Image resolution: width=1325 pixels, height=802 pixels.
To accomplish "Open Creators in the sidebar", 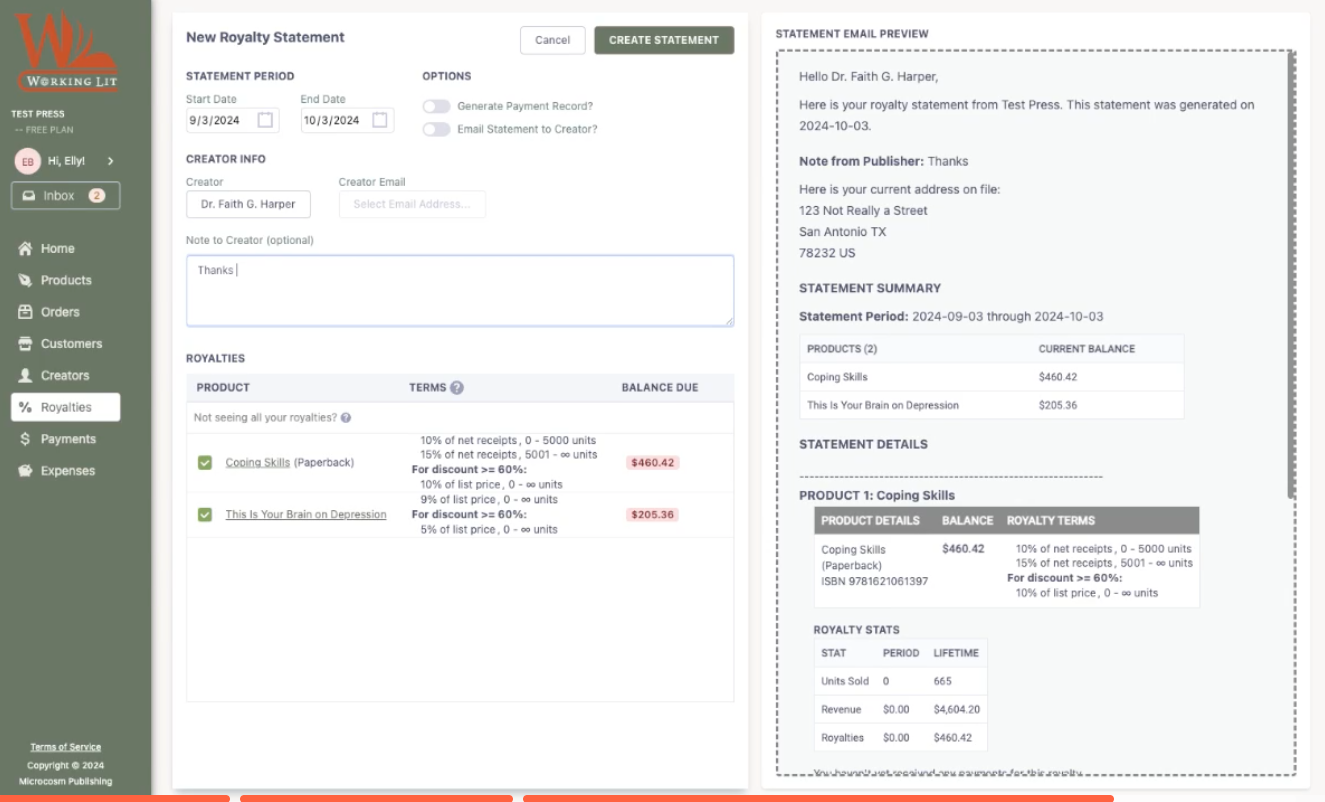I will (64, 376).
